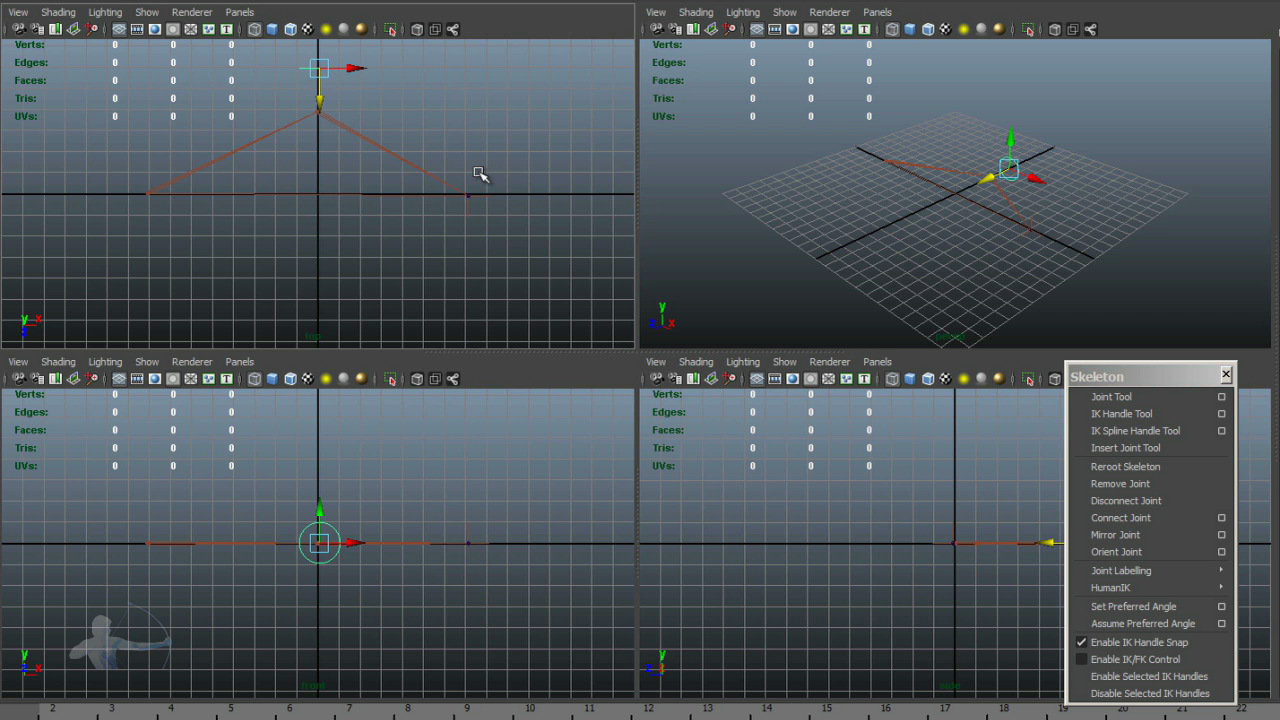Screen dimensions: 1280x720
Task: Expand Joint Labelling submenu arrow
Action: click(x=1221, y=570)
